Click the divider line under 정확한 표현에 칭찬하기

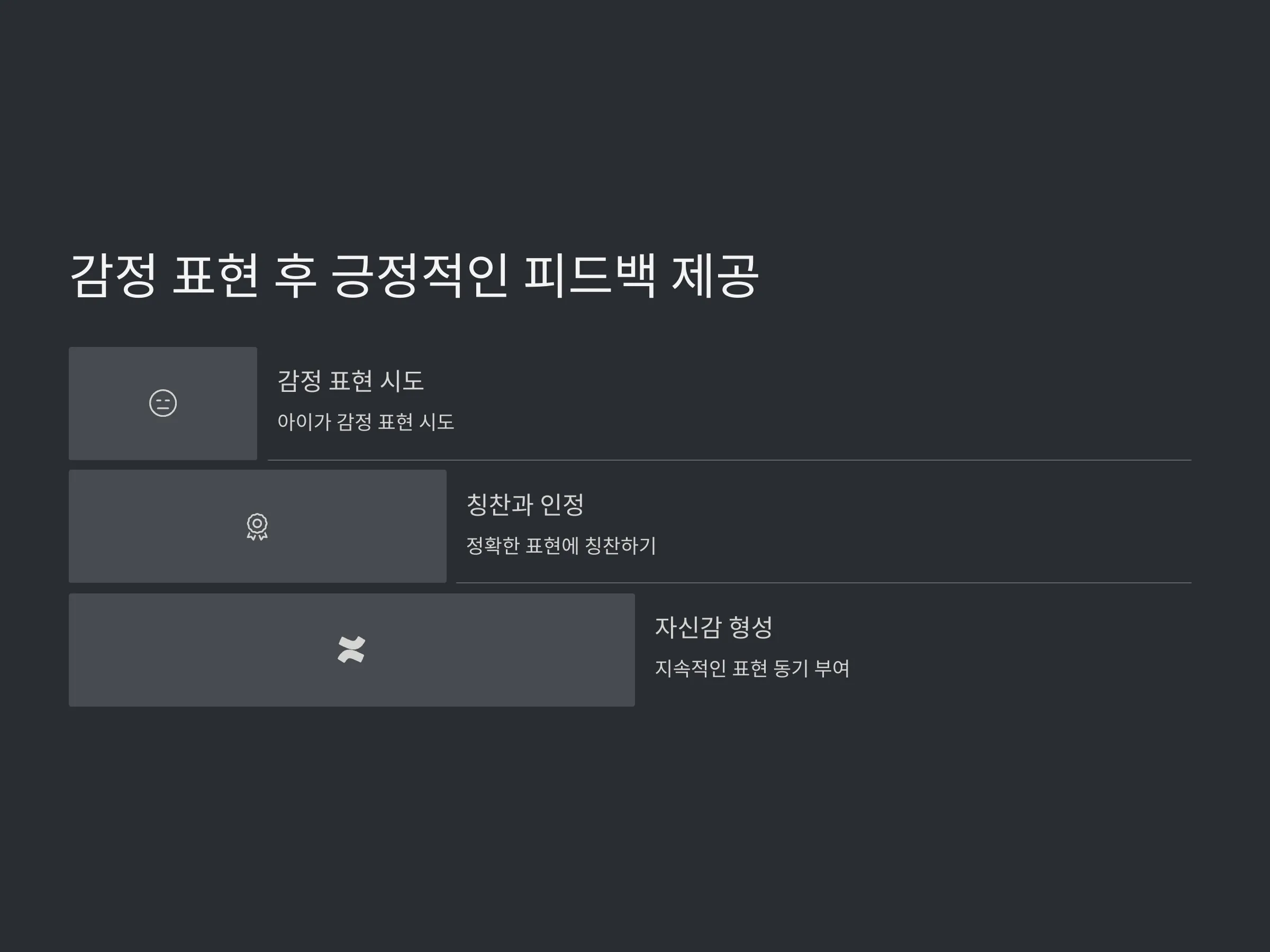824,583
